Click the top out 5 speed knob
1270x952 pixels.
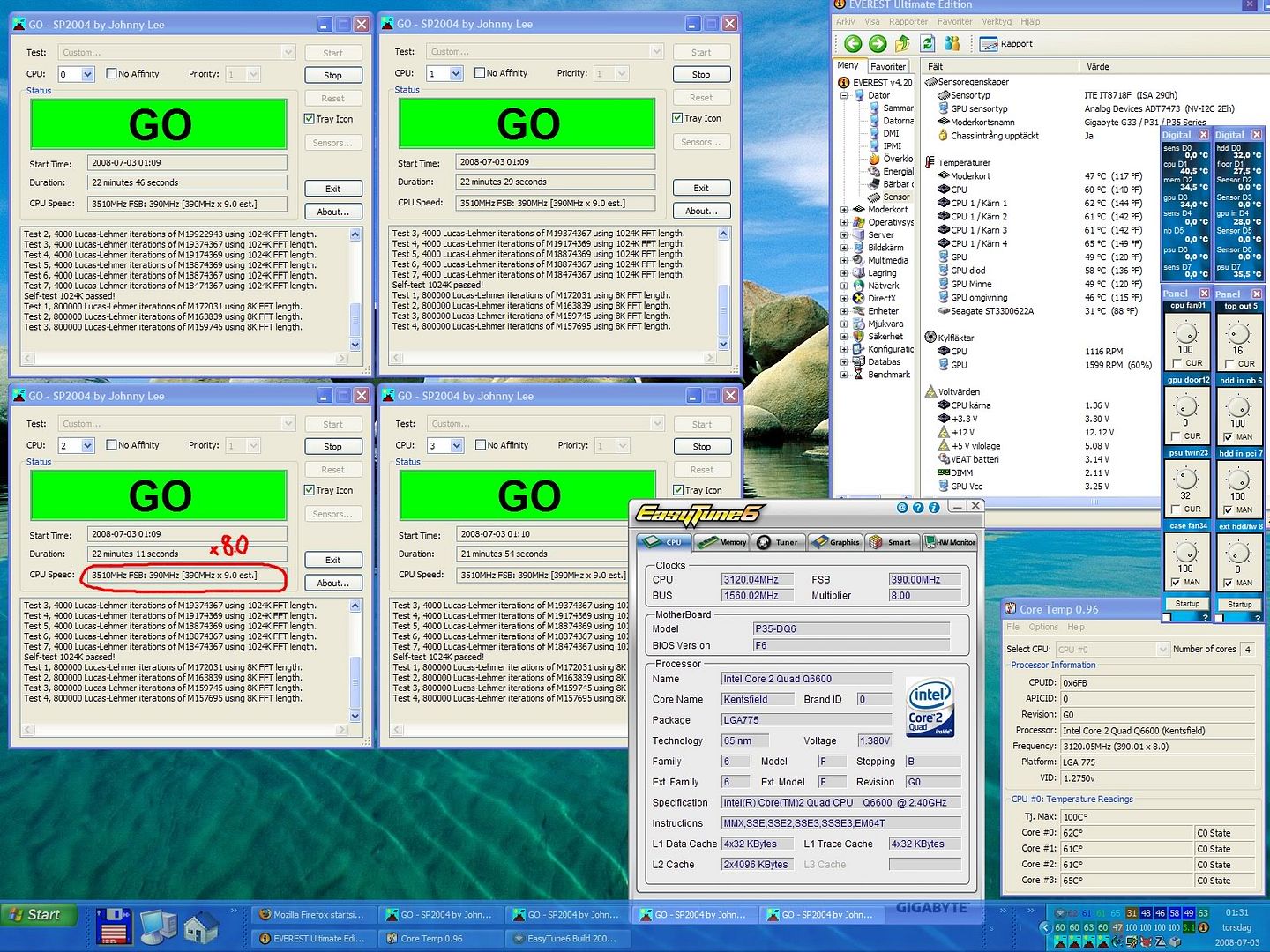click(x=1238, y=333)
